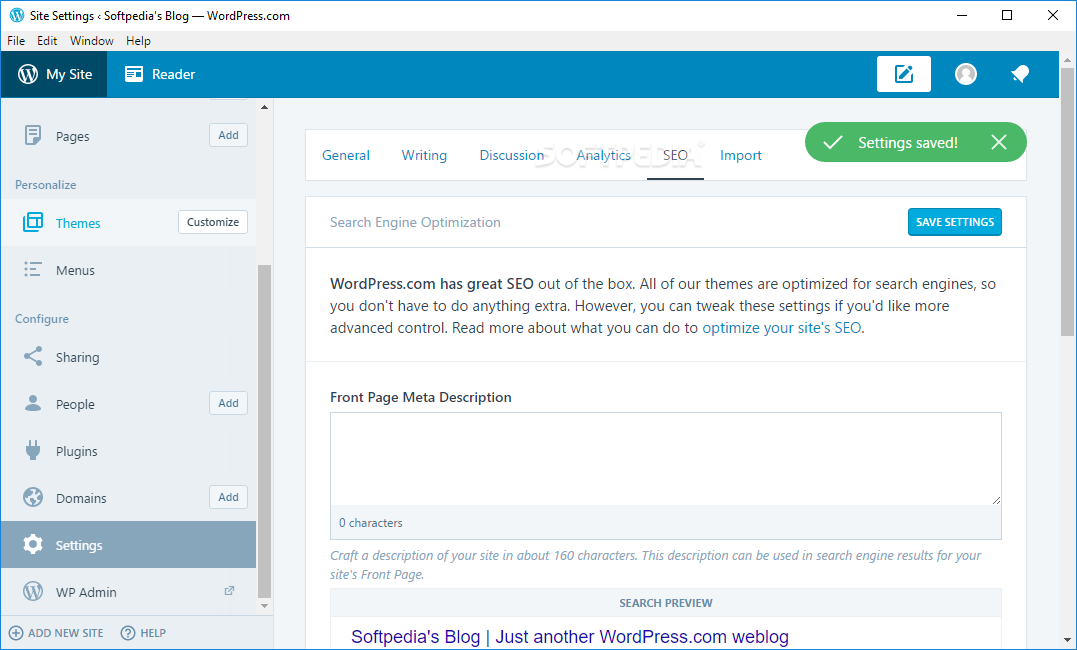This screenshot has height=650, width=1077.
Task: Click Add button next to People
Action: 228,403
